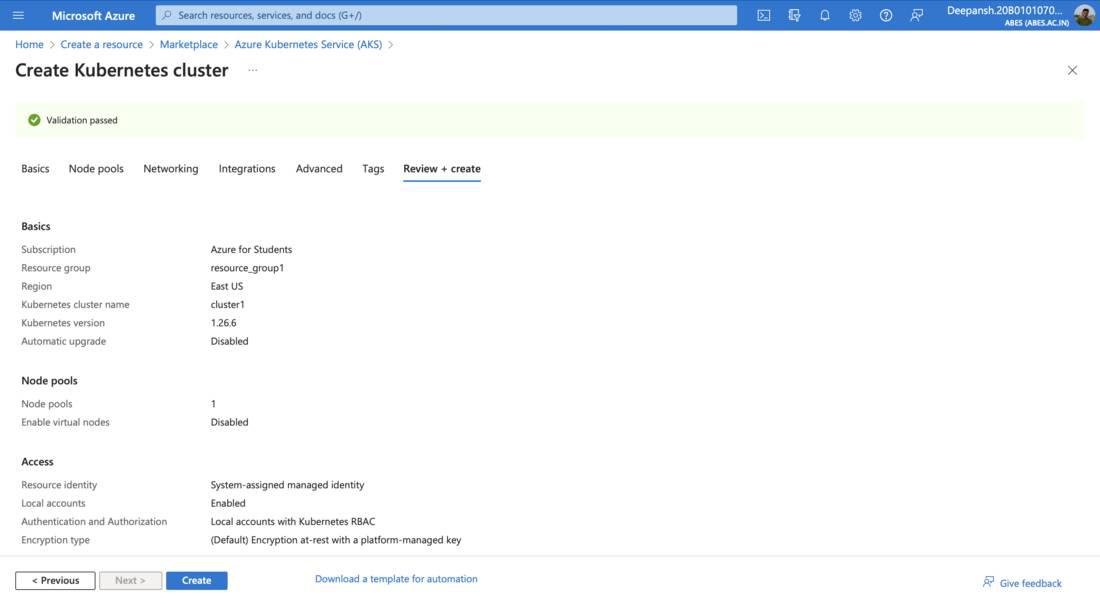Click the Access section heading
1100x606 pixels.
(x=37, y=462)
